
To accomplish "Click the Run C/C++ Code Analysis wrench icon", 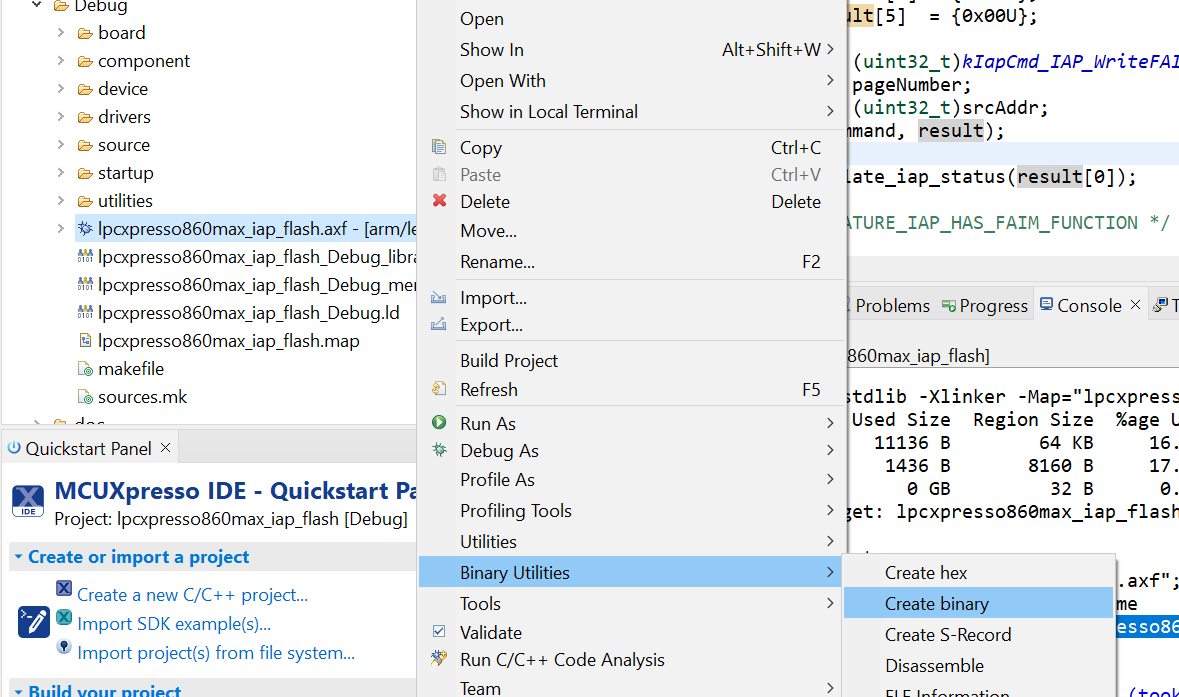I will (x=440, y=659).
